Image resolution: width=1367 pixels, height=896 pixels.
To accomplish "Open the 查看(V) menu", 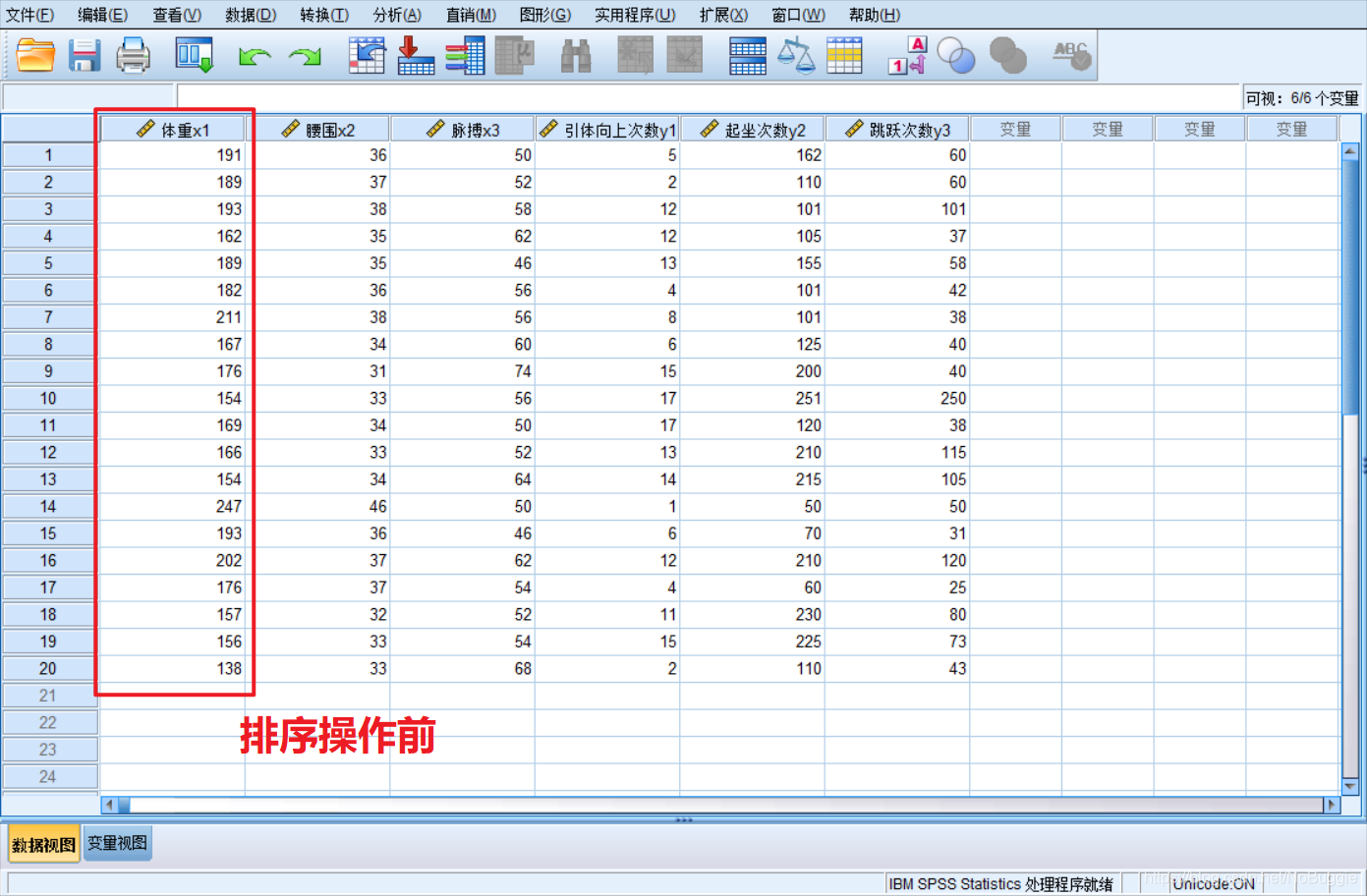I will tap(177, 15).
